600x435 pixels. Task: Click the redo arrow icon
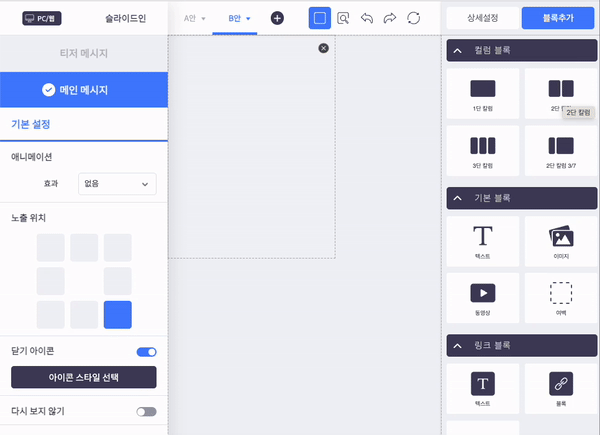click(390, 18)
